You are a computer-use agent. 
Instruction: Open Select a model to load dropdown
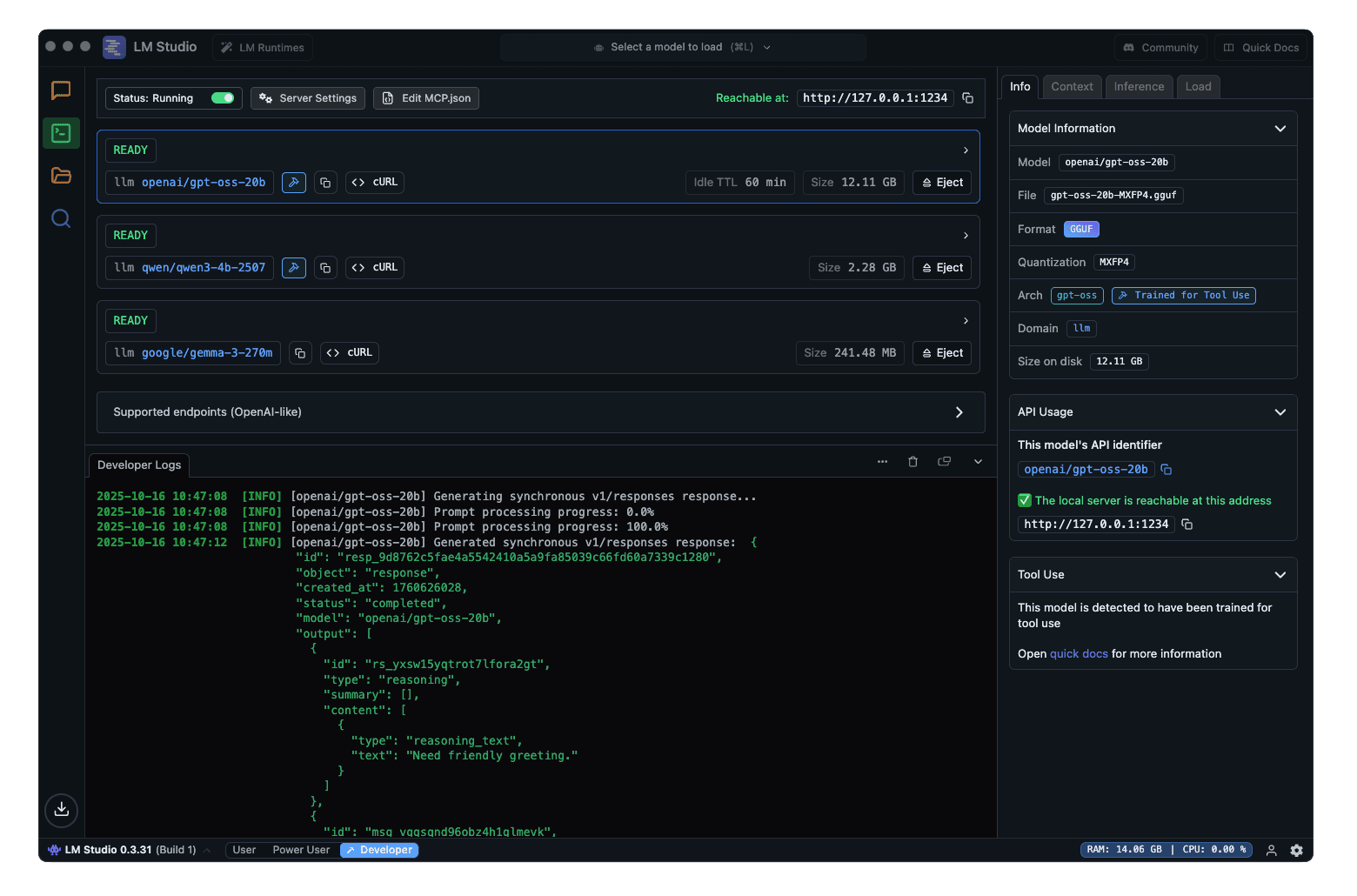click(x=683, y=48)
